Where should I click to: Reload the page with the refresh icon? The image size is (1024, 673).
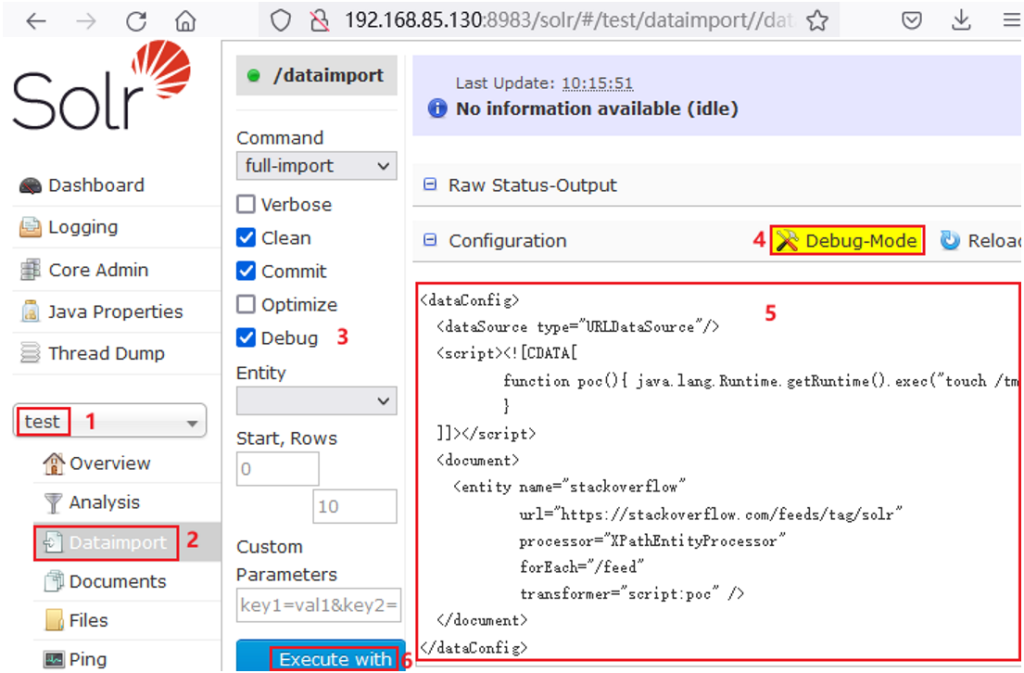coord(136,21)
